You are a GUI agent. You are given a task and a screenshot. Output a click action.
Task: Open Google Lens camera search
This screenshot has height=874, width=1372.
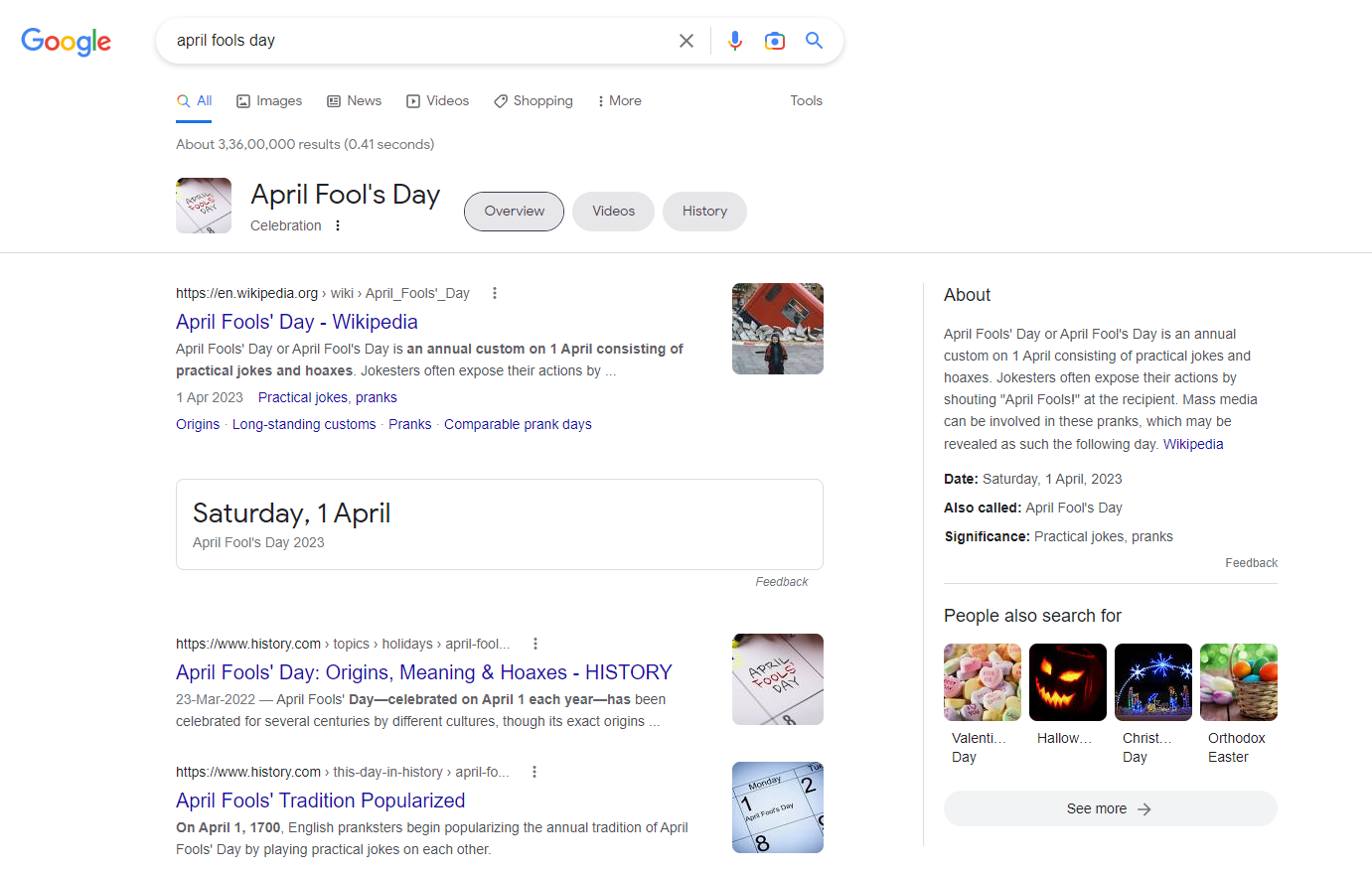775,41
